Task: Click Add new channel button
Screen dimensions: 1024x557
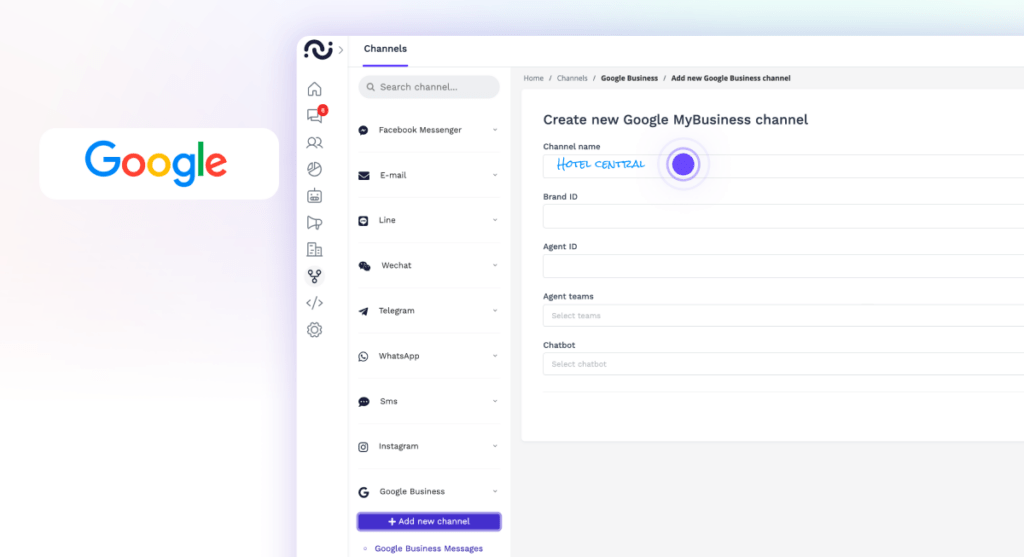Action: [429, 522]
